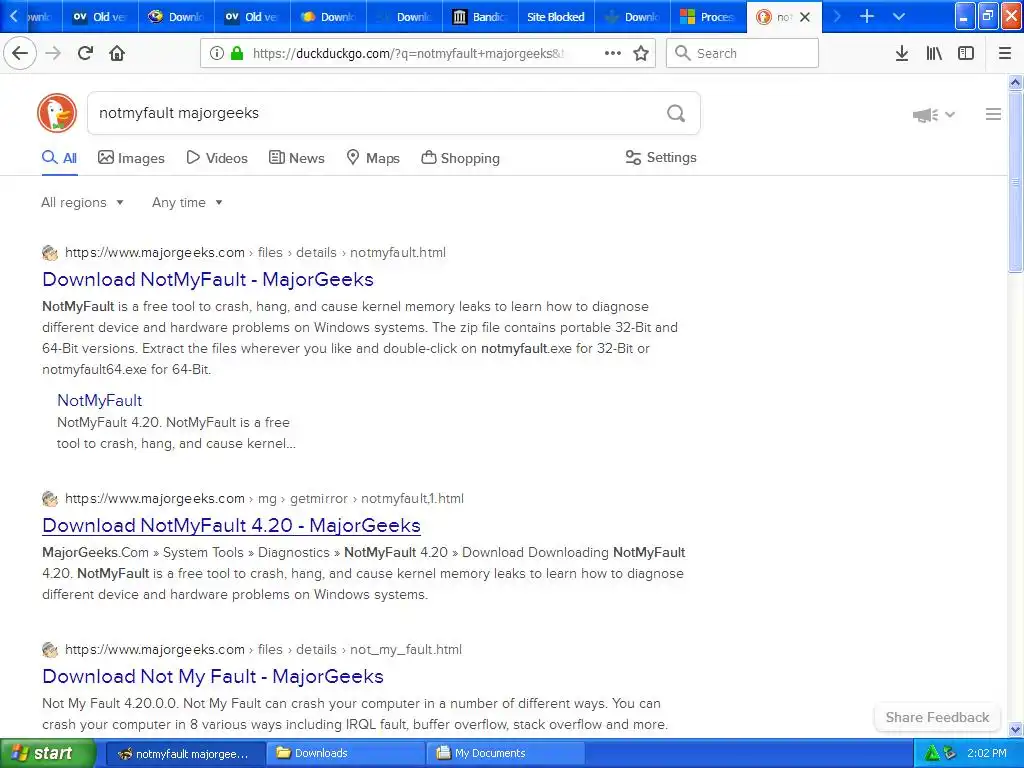The width and height of the screenshot is (1024, 768).
Task: Switch to the Bandic browser tab
Action: click(x=480, y=17)
